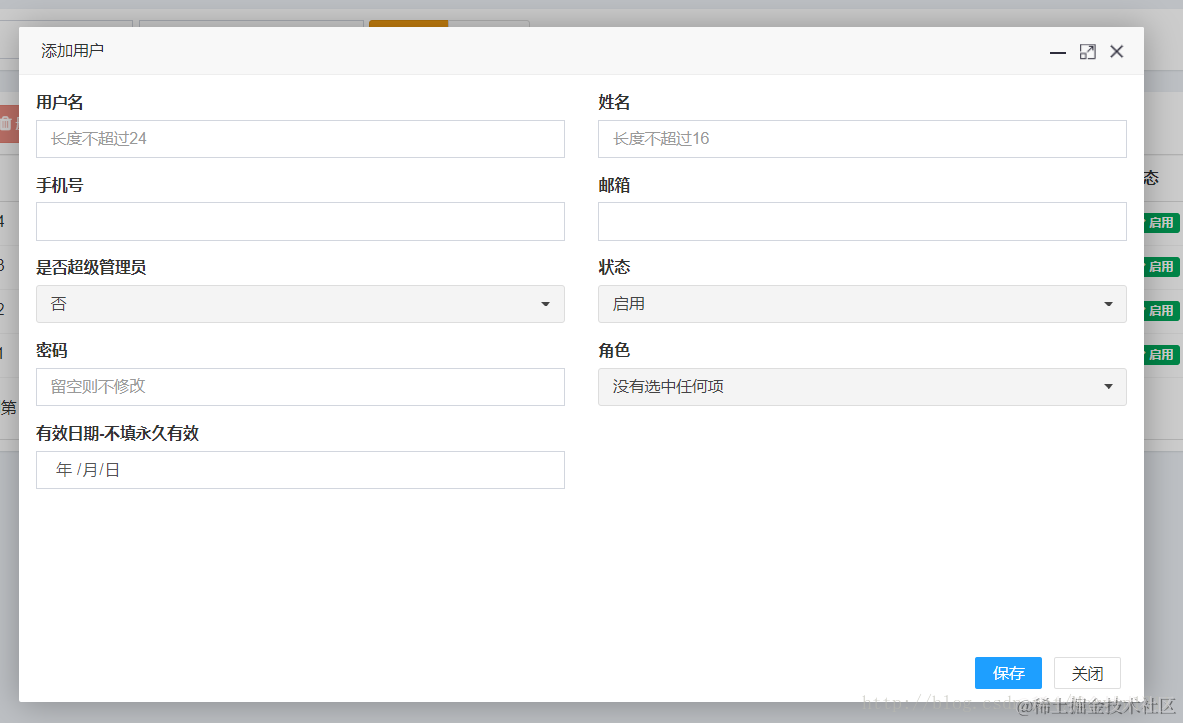Save the new user with 保存
1183x723 pixels.
click(x=1008, y=673)
